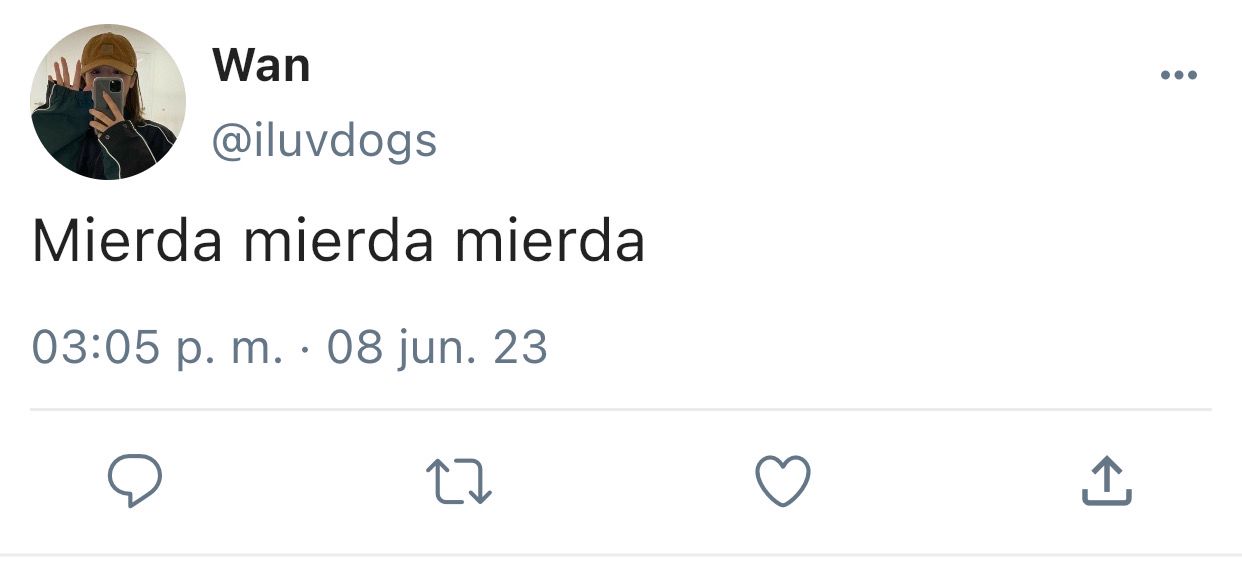This screenshot has height=573, width=1242.
Task: Tap the brown cap in the avatar photo
Action: coord(108,53)
